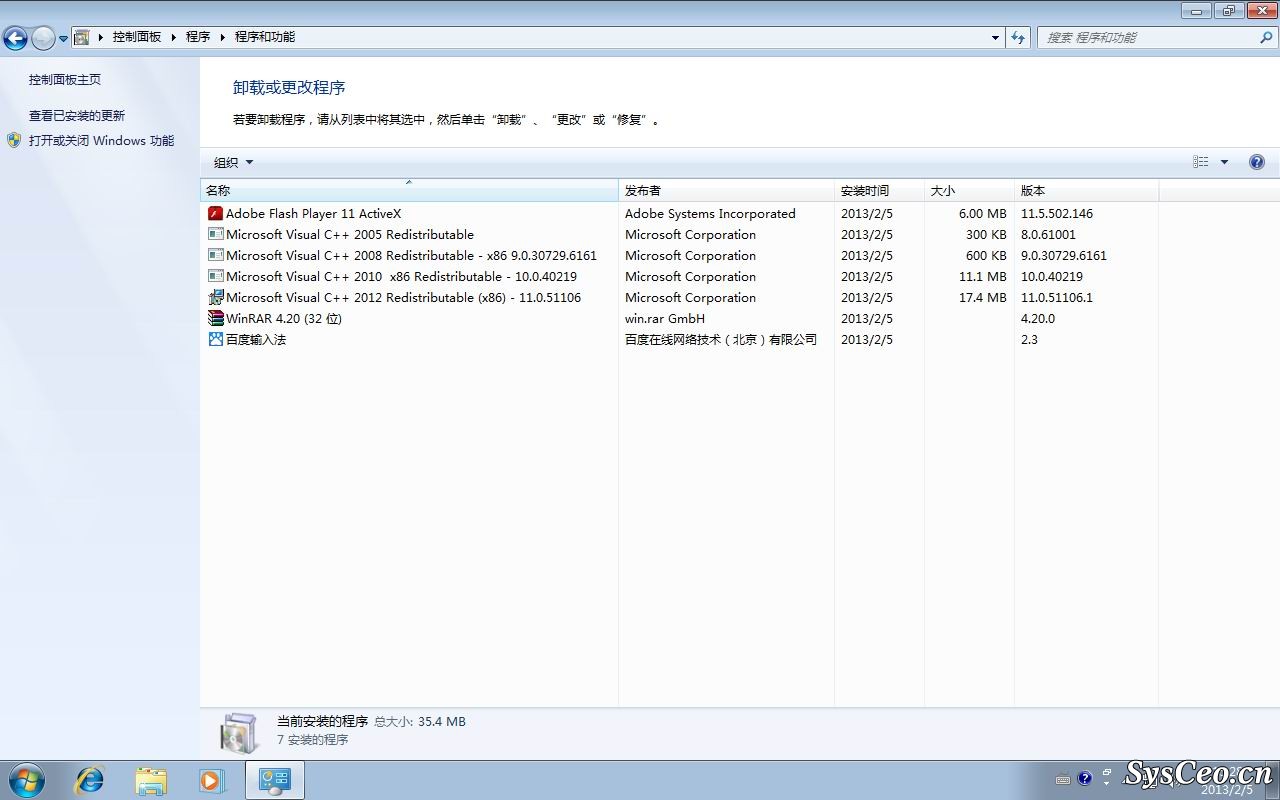The width and height of the screenshot is (1280, 800).
Task: Open the Windows Start menu orb
Action: [25, 780]
